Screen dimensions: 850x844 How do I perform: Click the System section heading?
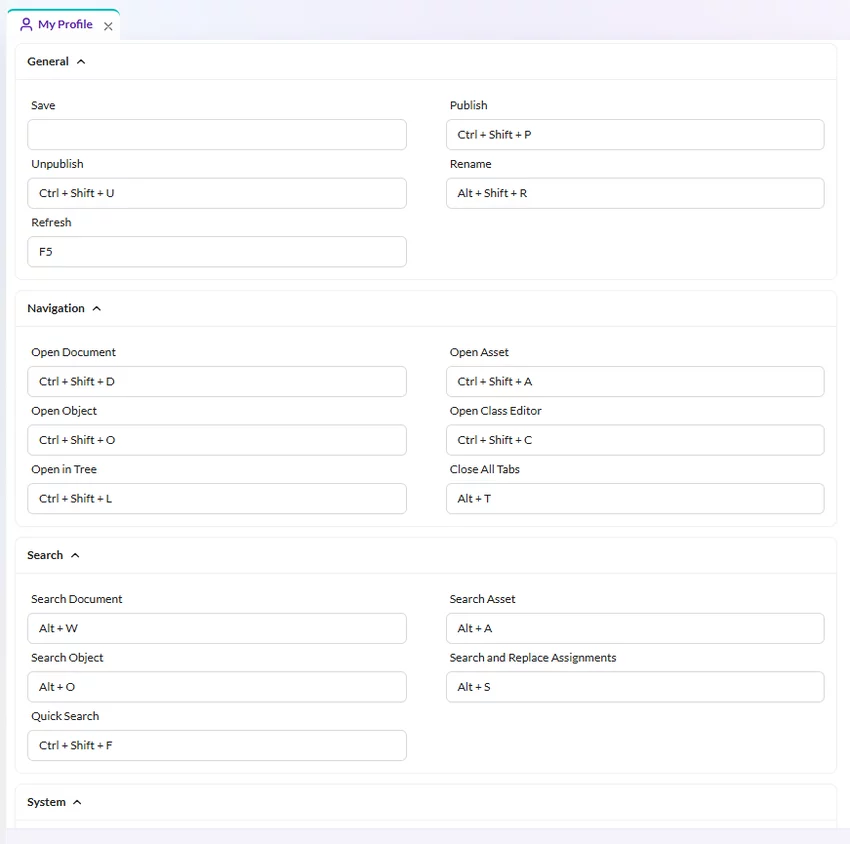click(46, 802)
